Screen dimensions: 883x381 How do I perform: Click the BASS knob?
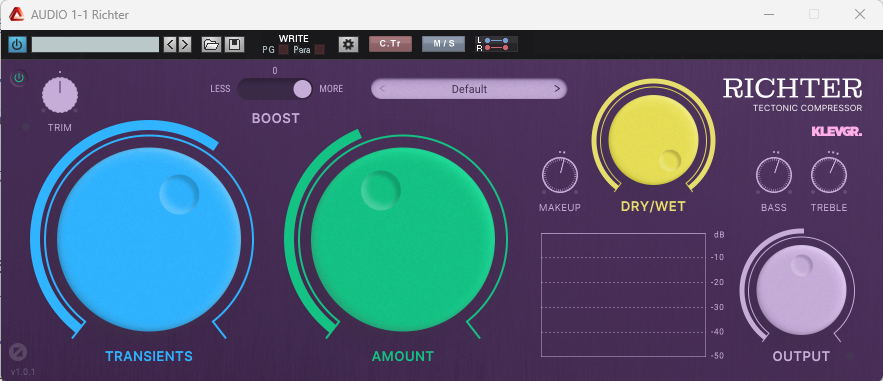(x=774, y=175)
